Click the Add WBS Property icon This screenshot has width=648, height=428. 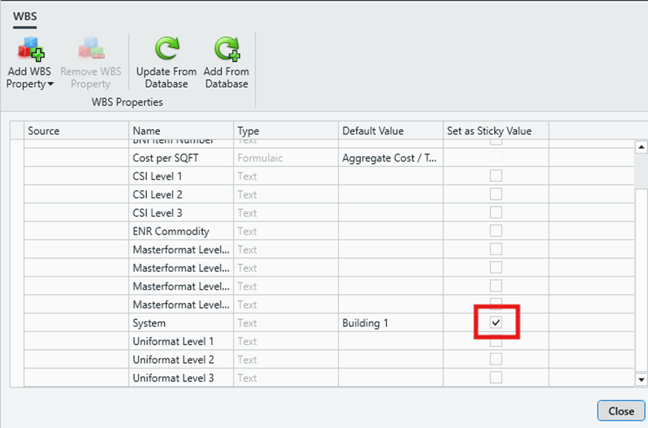pos(30,51)
